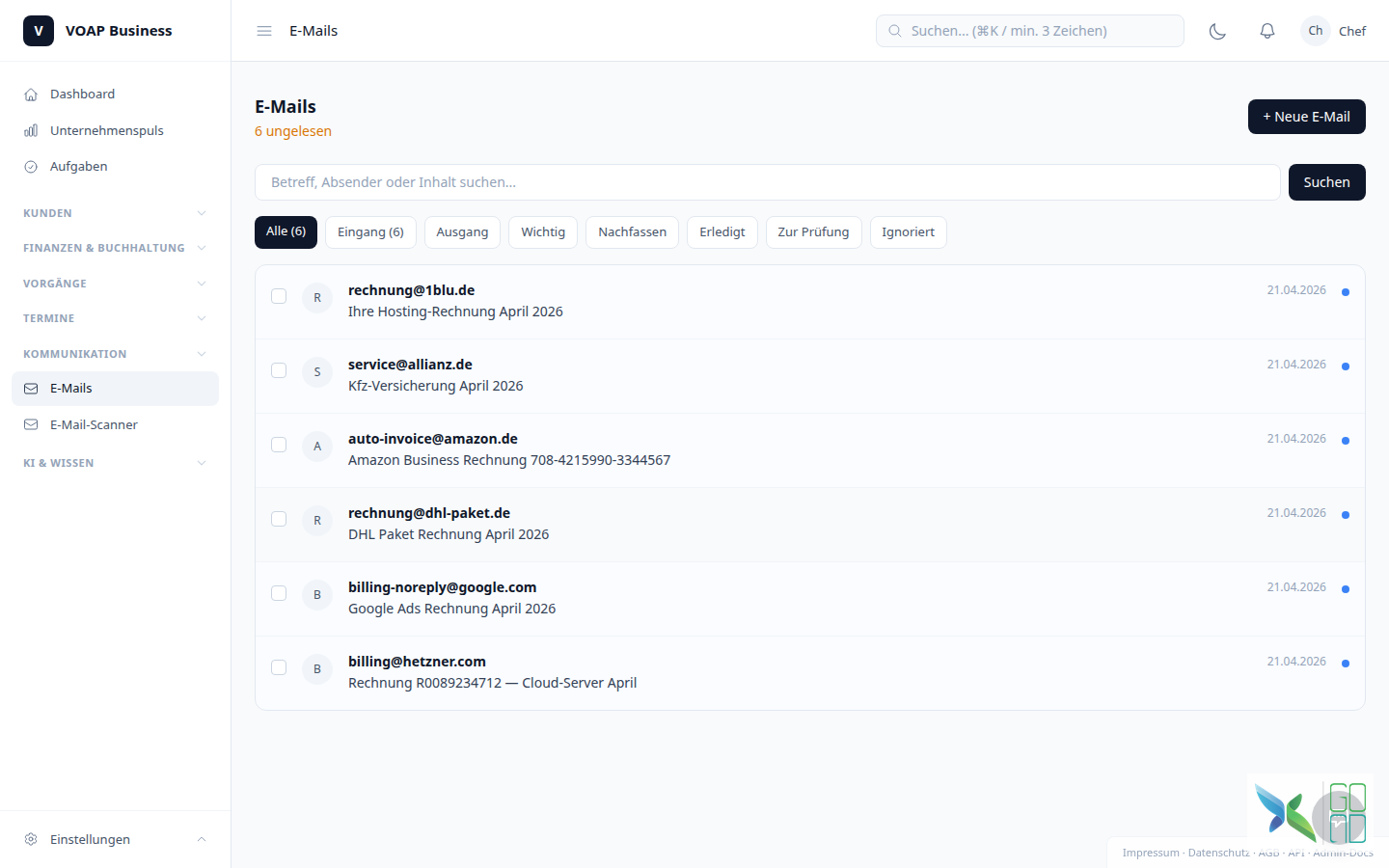Open email Kfz-Versicherung April 2026
Screen dimensions: 1389x868
(x=810, y=376)
